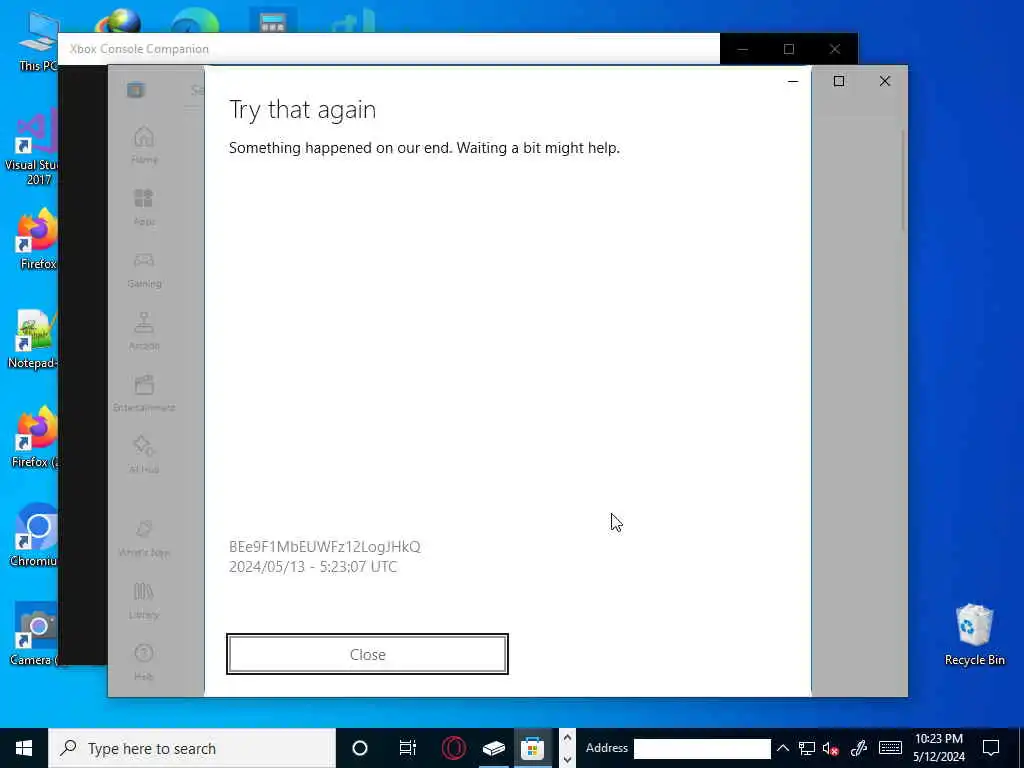Show hidden system tray icons
The image size is (1024, 768).
(782, 748)
